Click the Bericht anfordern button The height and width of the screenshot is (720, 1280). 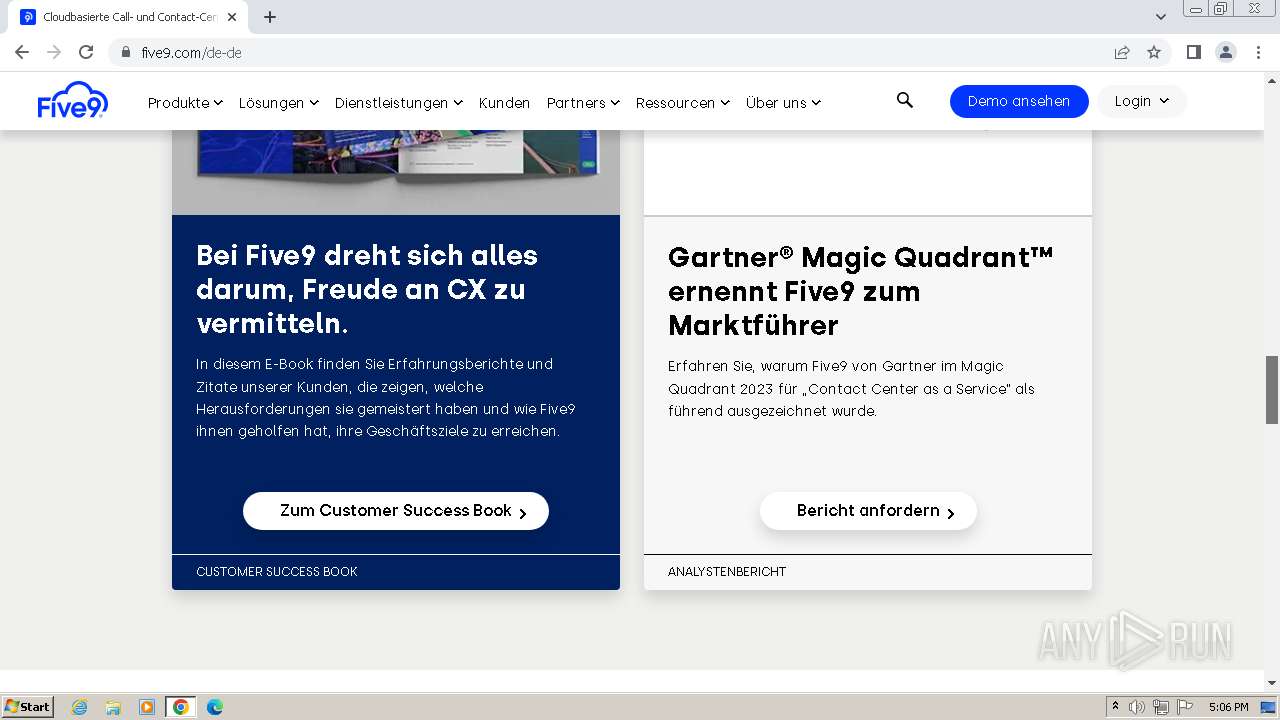tap(868, 511)
